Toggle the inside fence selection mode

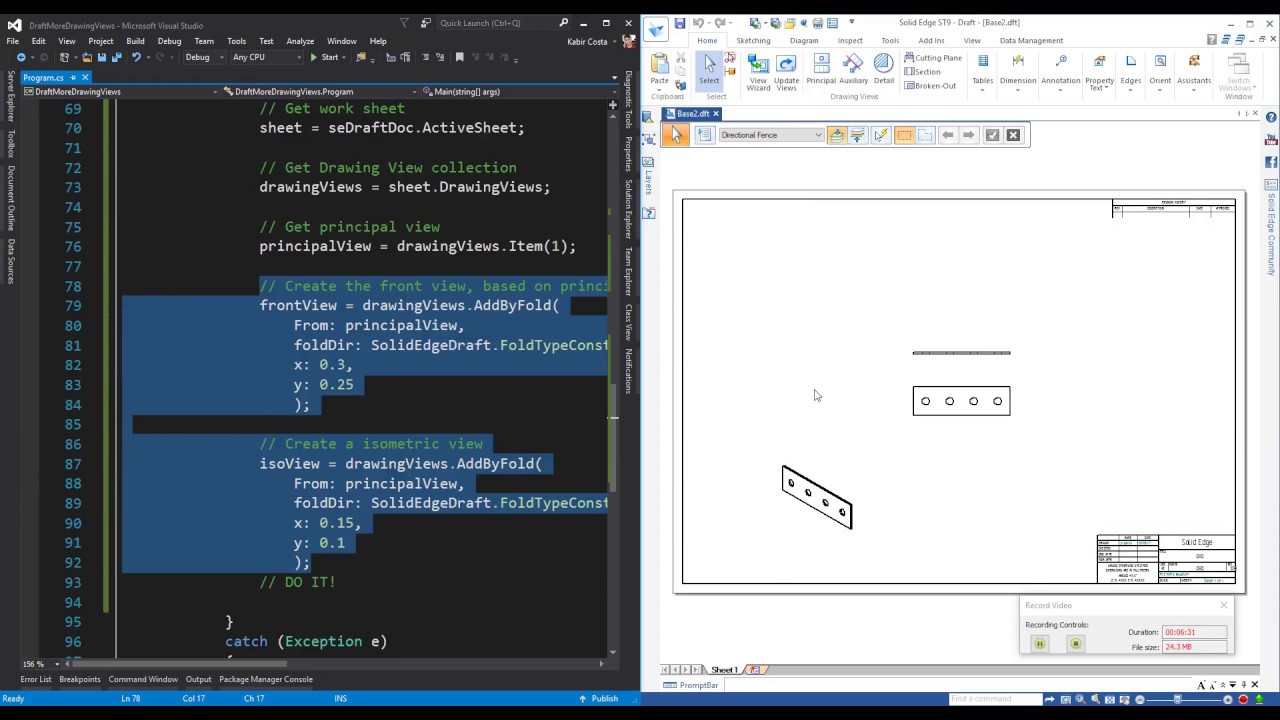904,135
